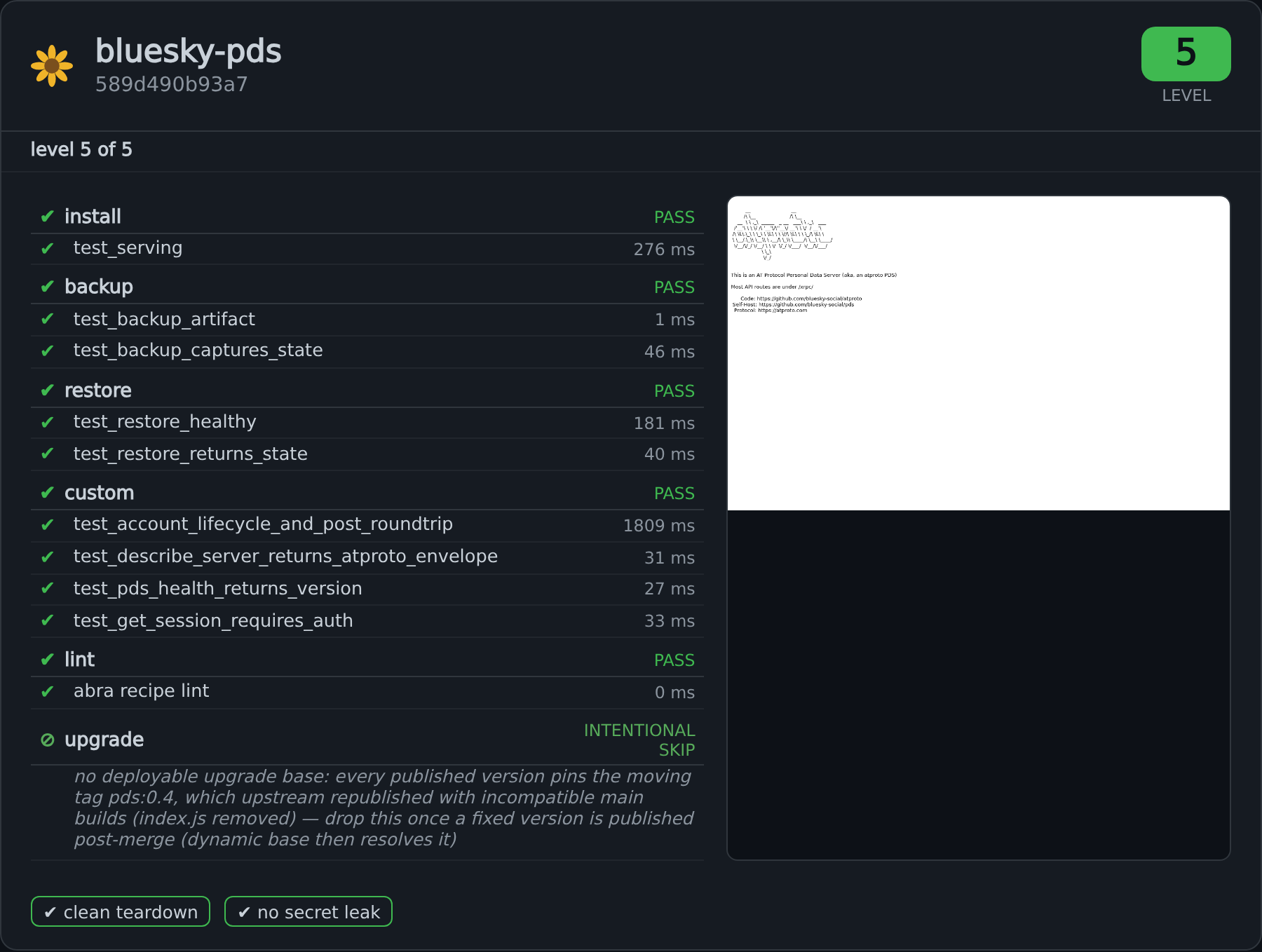This screenshot has height=952, width=1262.
Task: Click the install section heading
Action: click(x=93, y=217)
